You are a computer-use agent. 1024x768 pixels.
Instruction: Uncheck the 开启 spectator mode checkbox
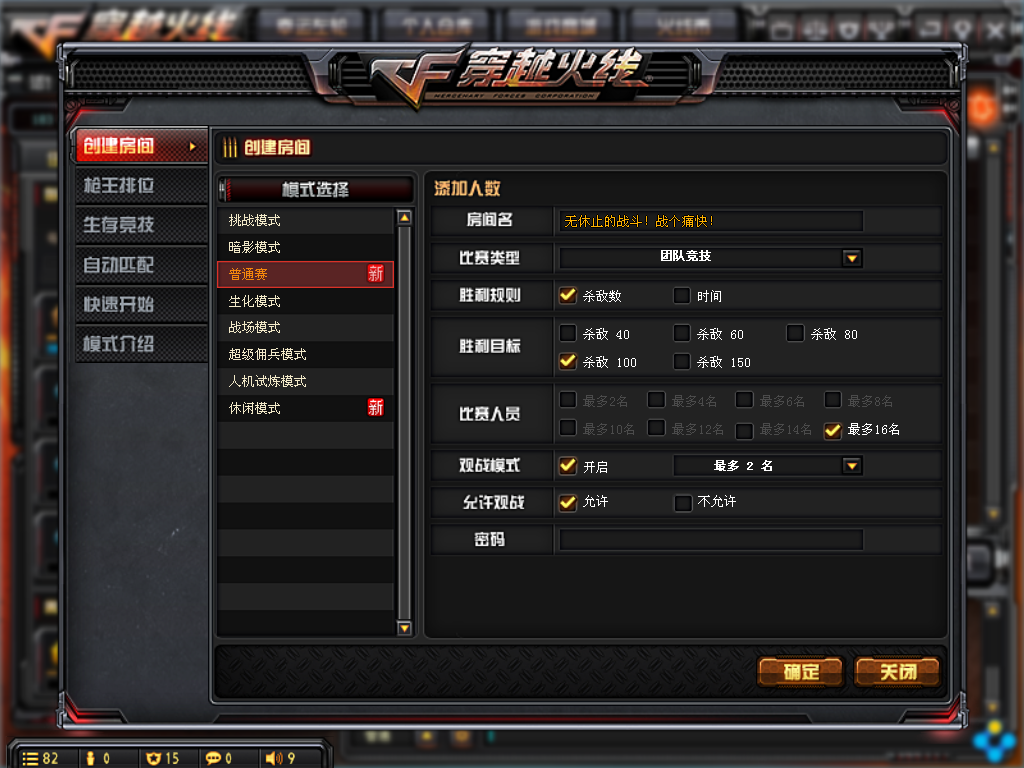(x=568, y=466)
